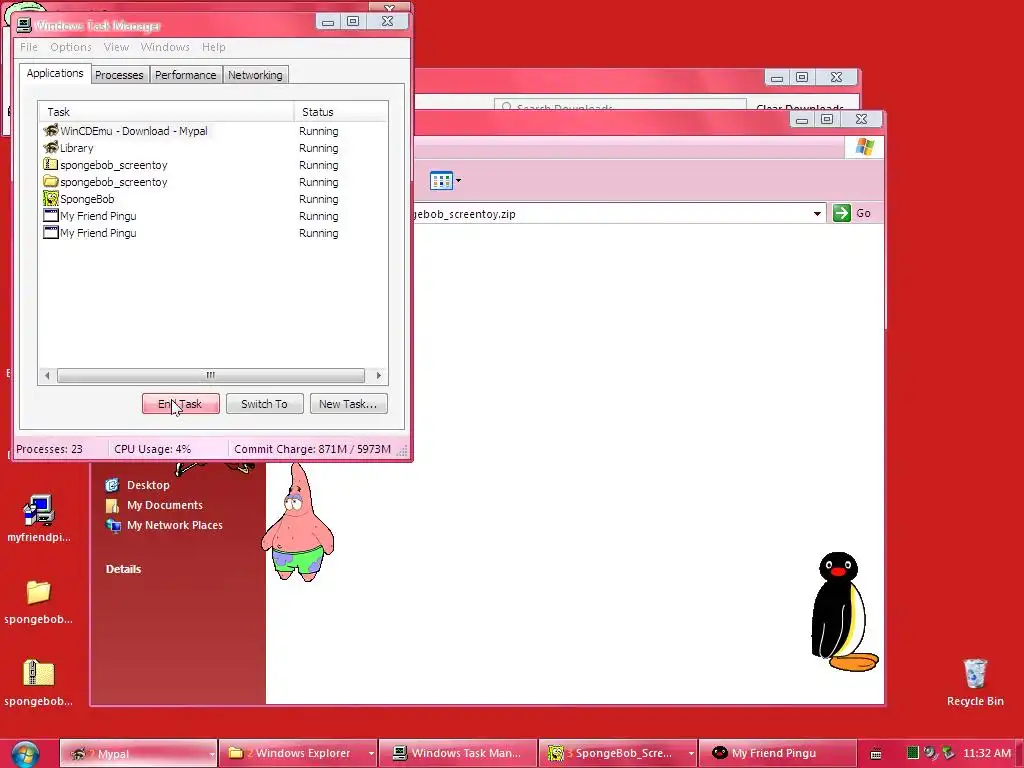
Task: Select the second My Friend Pingu task row
Action: [x=213, y=232]
